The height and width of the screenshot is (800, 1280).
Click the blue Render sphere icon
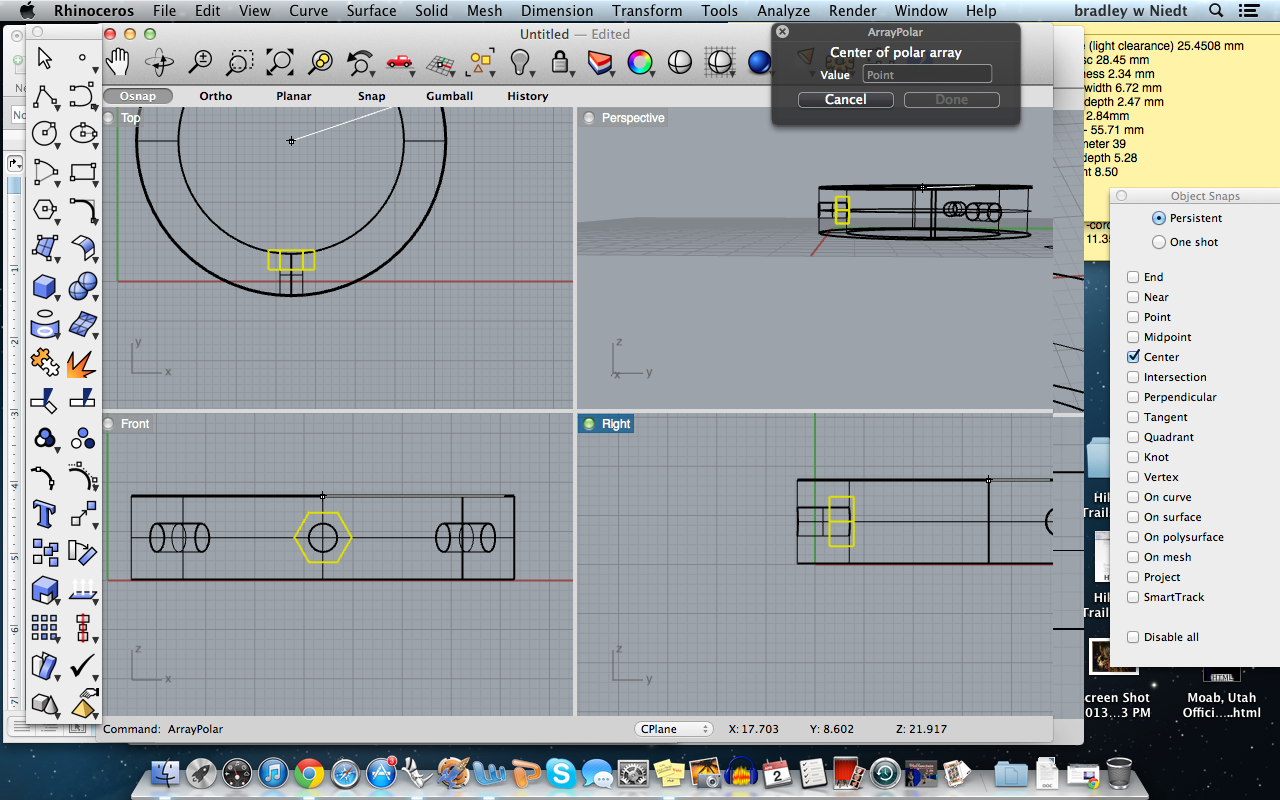[x=760, y=62]
